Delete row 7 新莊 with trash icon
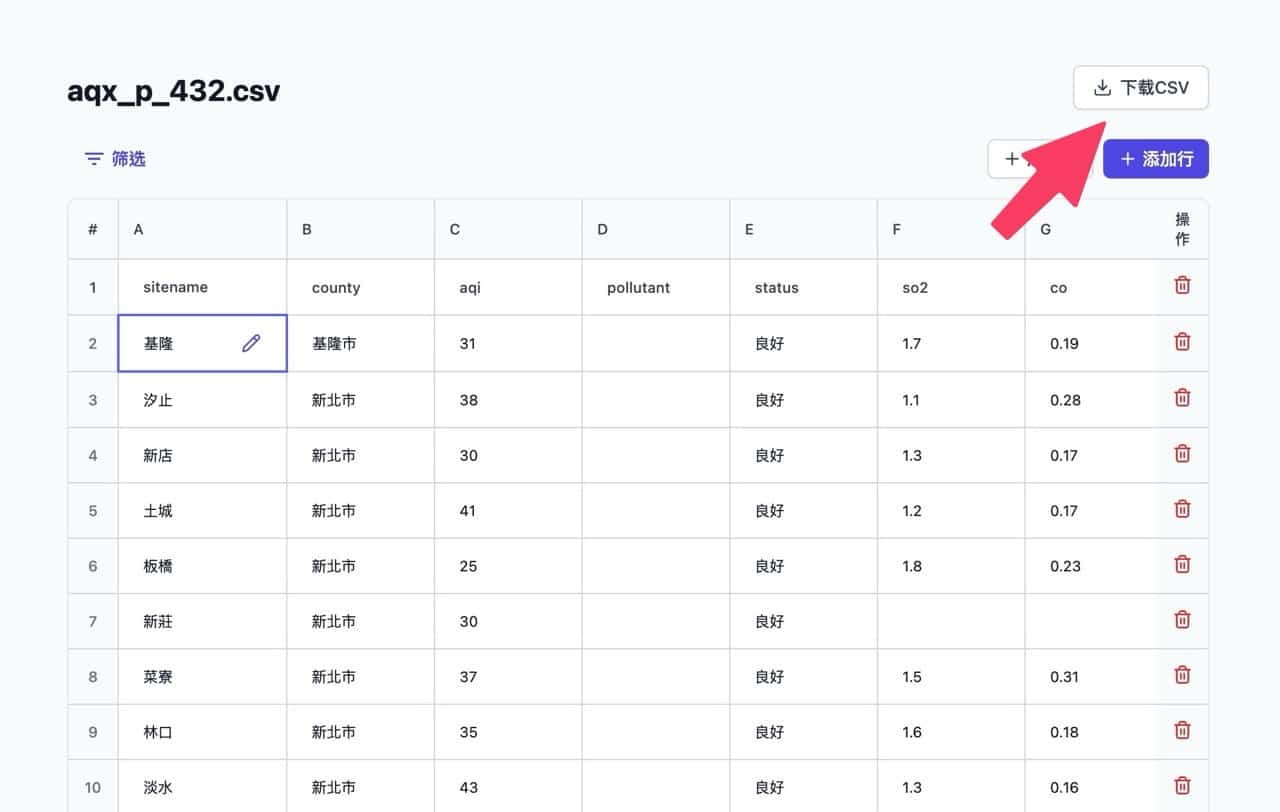Screen dimensions: 1280x812 coord(1182,620)
